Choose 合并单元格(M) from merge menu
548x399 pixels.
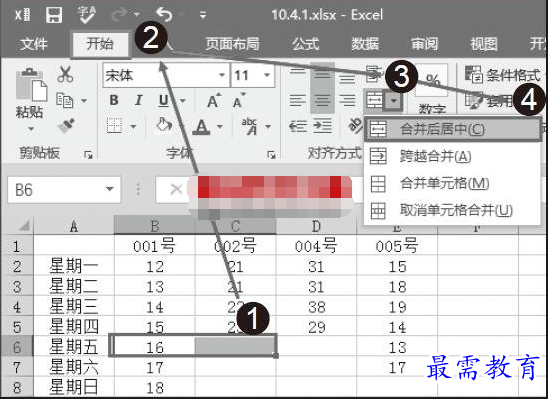point(452,183)
